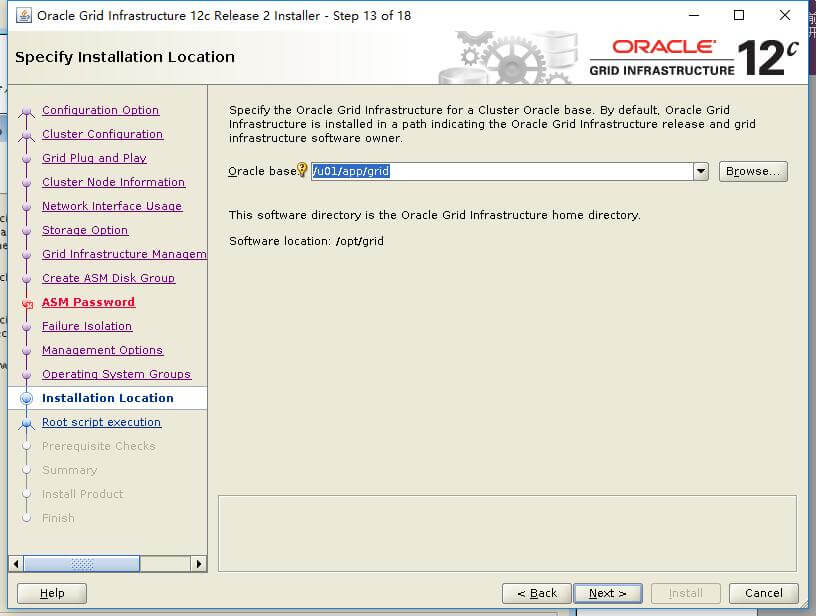Click the Oracle base path field
Screen dimensions: 816x616
point(502,171)
